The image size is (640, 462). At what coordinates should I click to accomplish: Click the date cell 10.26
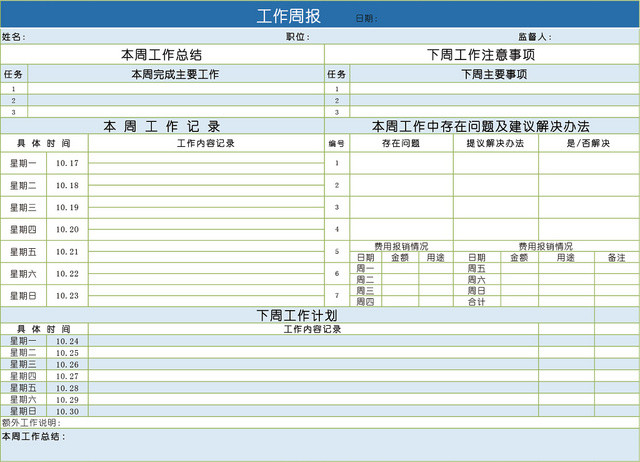pos(67,364)
